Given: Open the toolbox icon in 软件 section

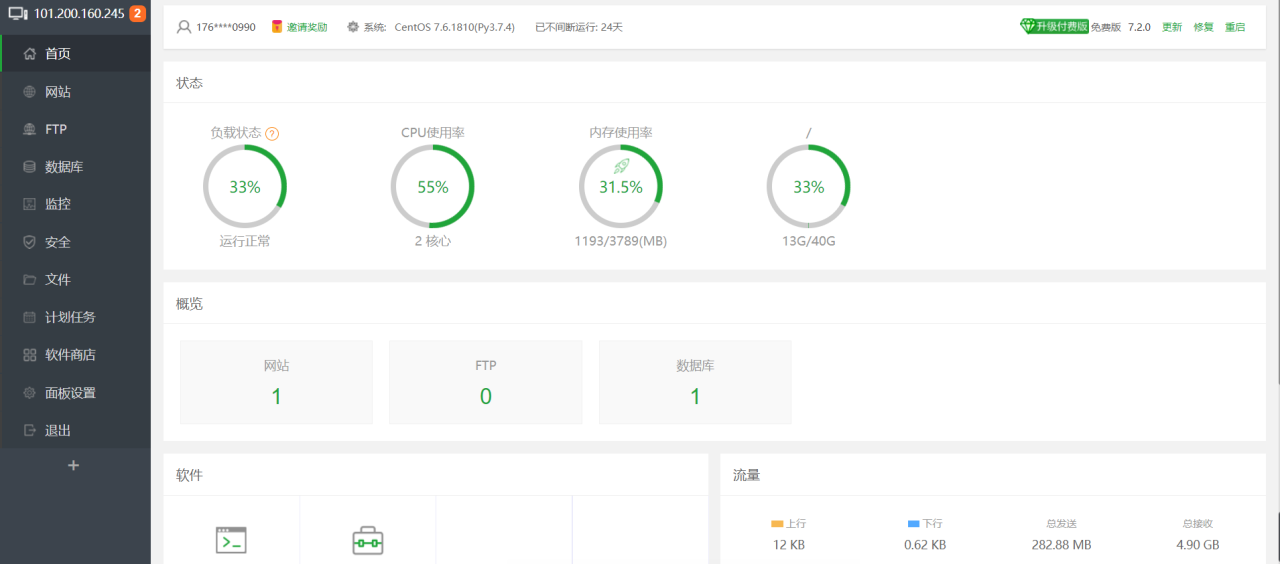Looking at the screenshot, I should [x=368, y=540].
